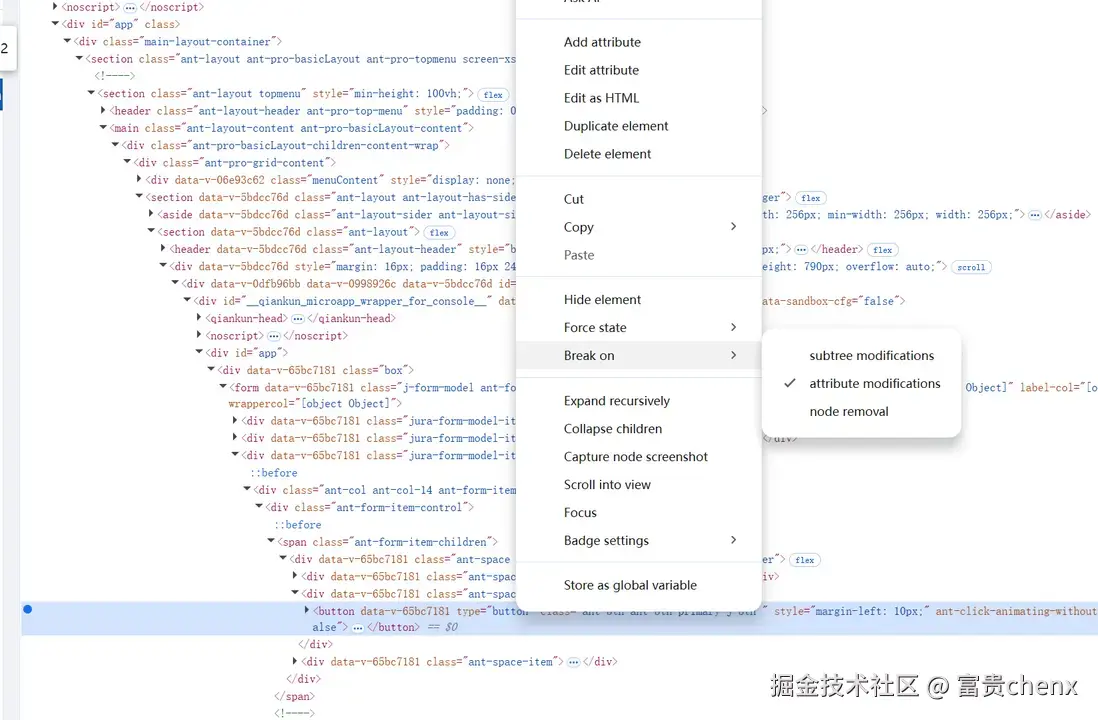Click Capture node screenshot
The image size is (1098, 720).
639,457
